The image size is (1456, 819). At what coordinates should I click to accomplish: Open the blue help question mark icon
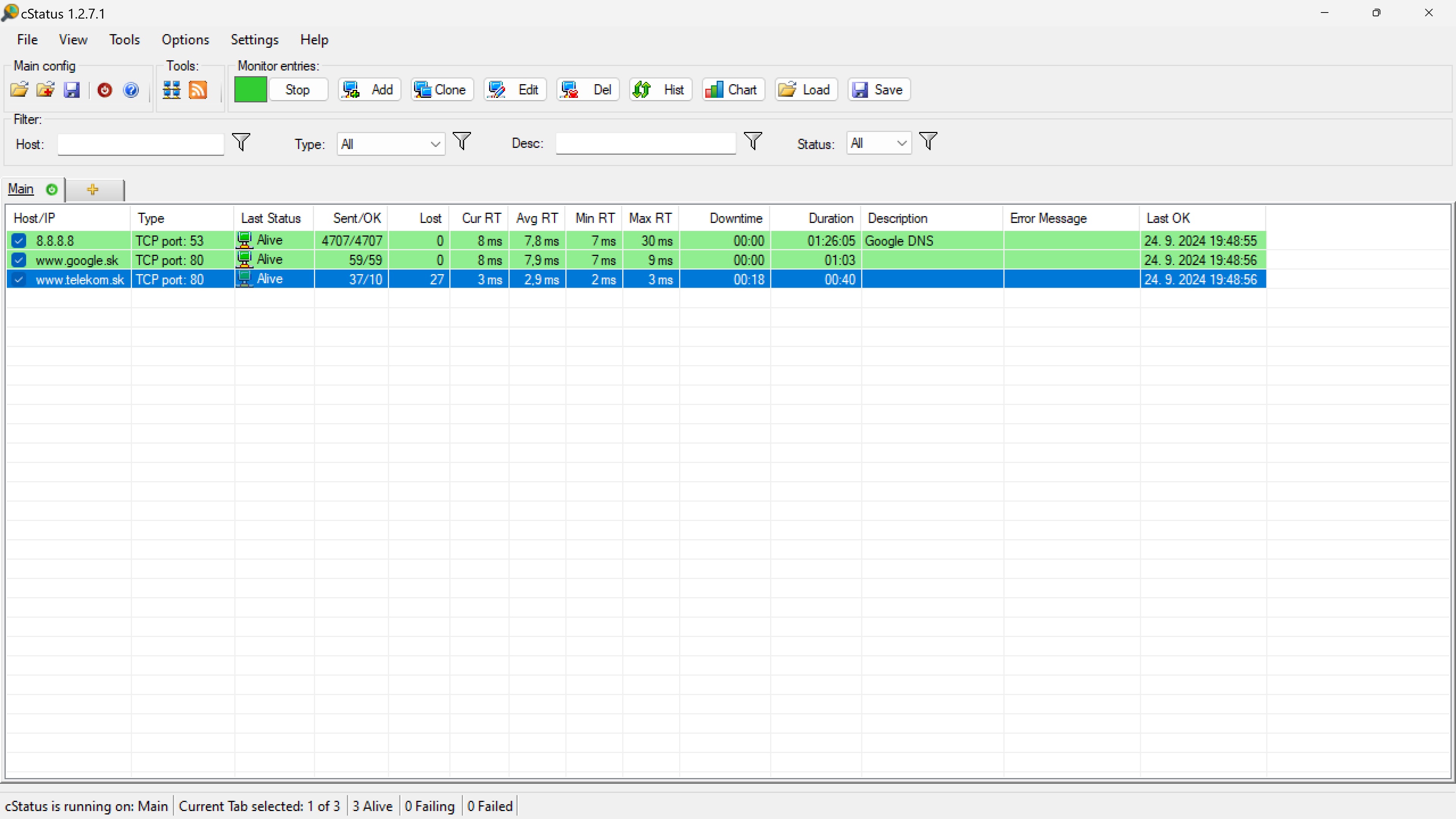tap(131, 90)
